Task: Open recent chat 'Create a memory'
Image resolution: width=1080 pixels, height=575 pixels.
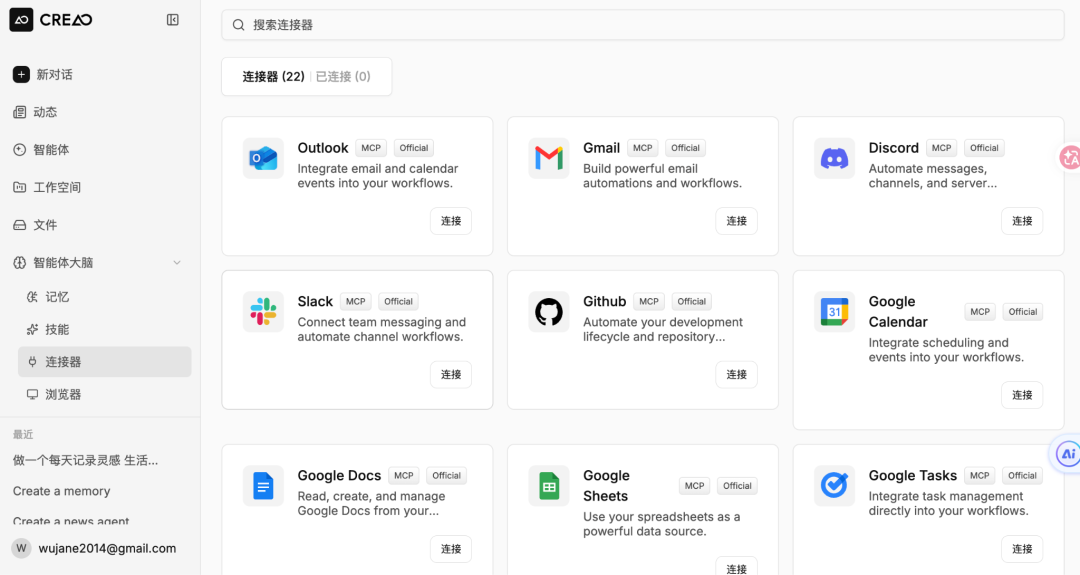Action: (x=62, y=491)
